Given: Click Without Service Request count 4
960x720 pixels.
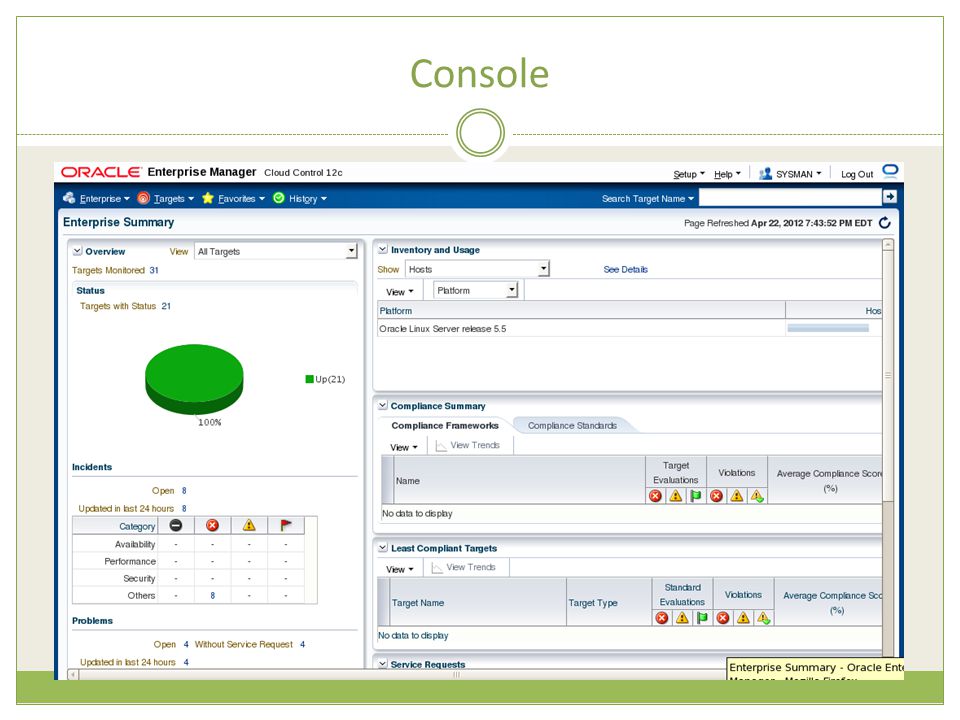Looking at the screenshot, I should click(302, 645).
